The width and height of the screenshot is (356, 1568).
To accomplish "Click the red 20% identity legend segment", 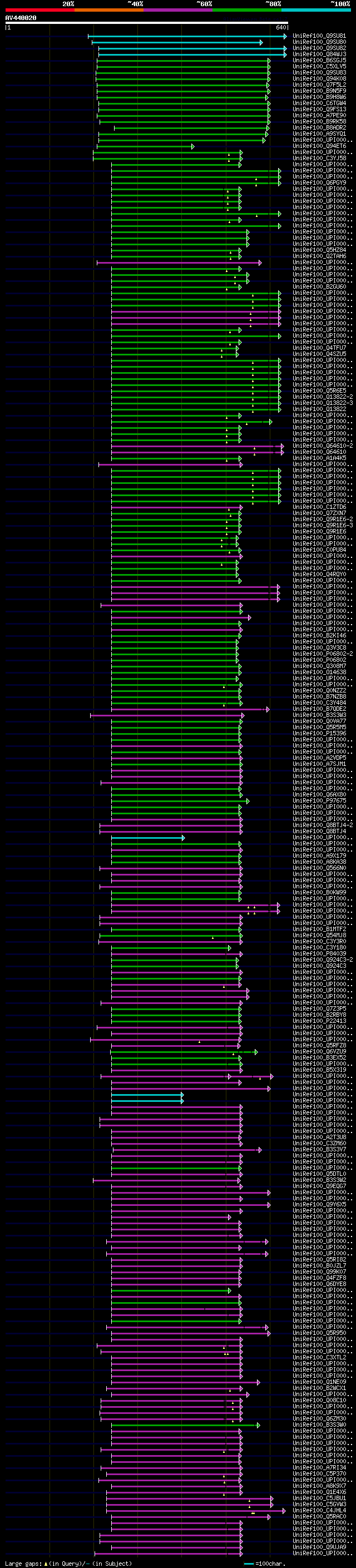I will 39,10.
